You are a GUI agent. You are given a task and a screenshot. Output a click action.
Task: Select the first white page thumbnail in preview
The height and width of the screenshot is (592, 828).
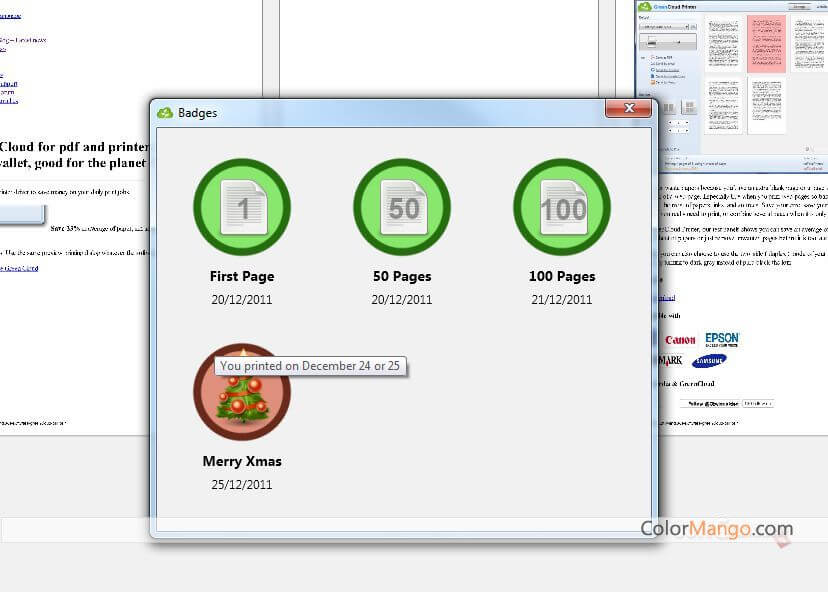click(722, 44)
